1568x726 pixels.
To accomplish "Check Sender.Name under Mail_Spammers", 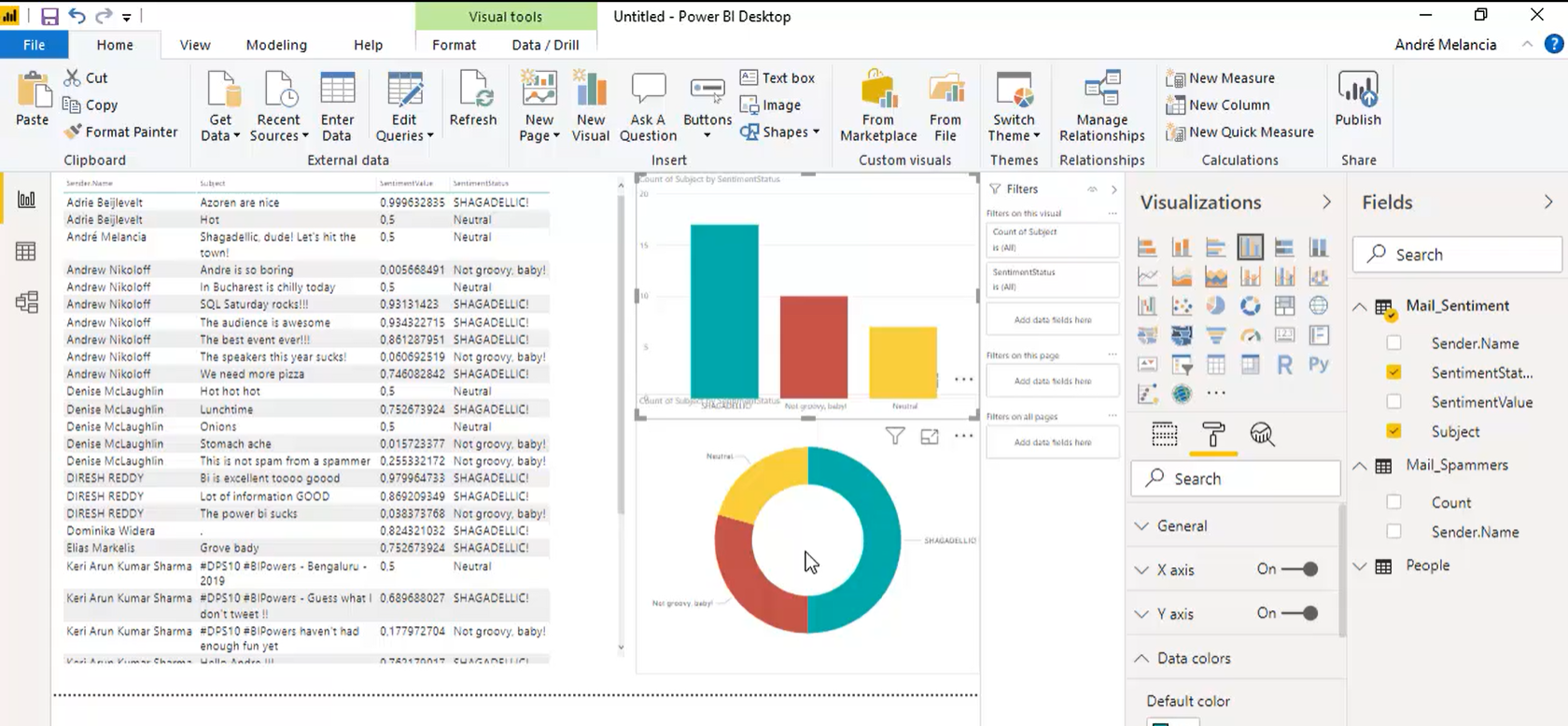I will pyautogui.click(x=1393, y=531).
